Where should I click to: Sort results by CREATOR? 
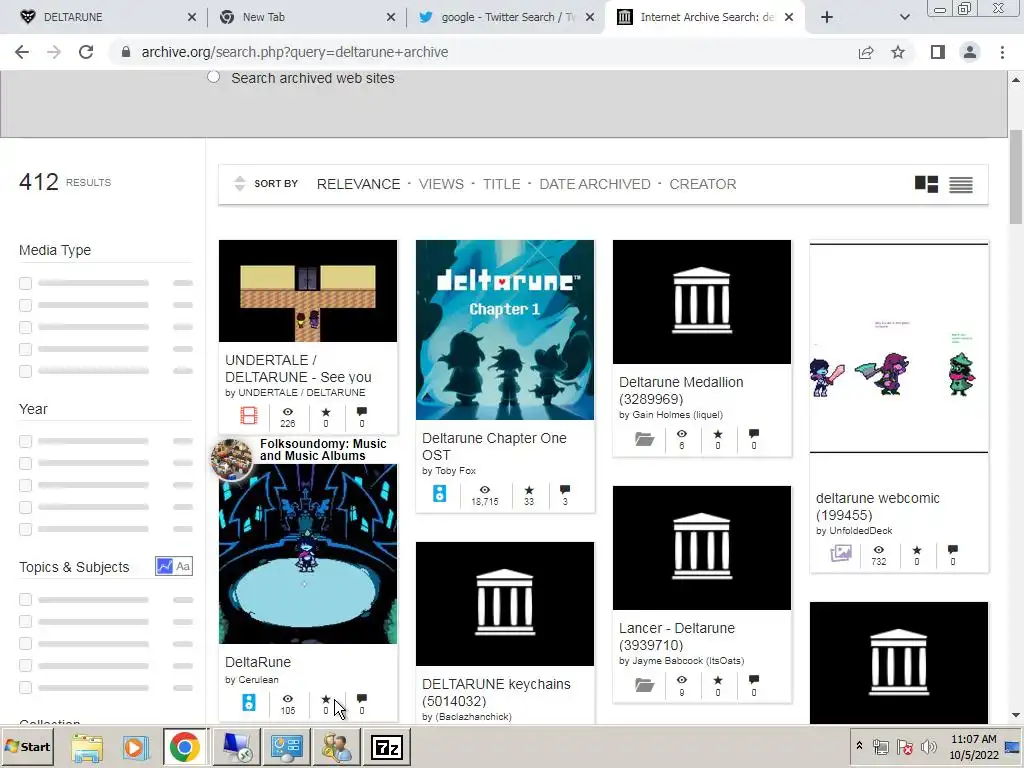[703, 184]
